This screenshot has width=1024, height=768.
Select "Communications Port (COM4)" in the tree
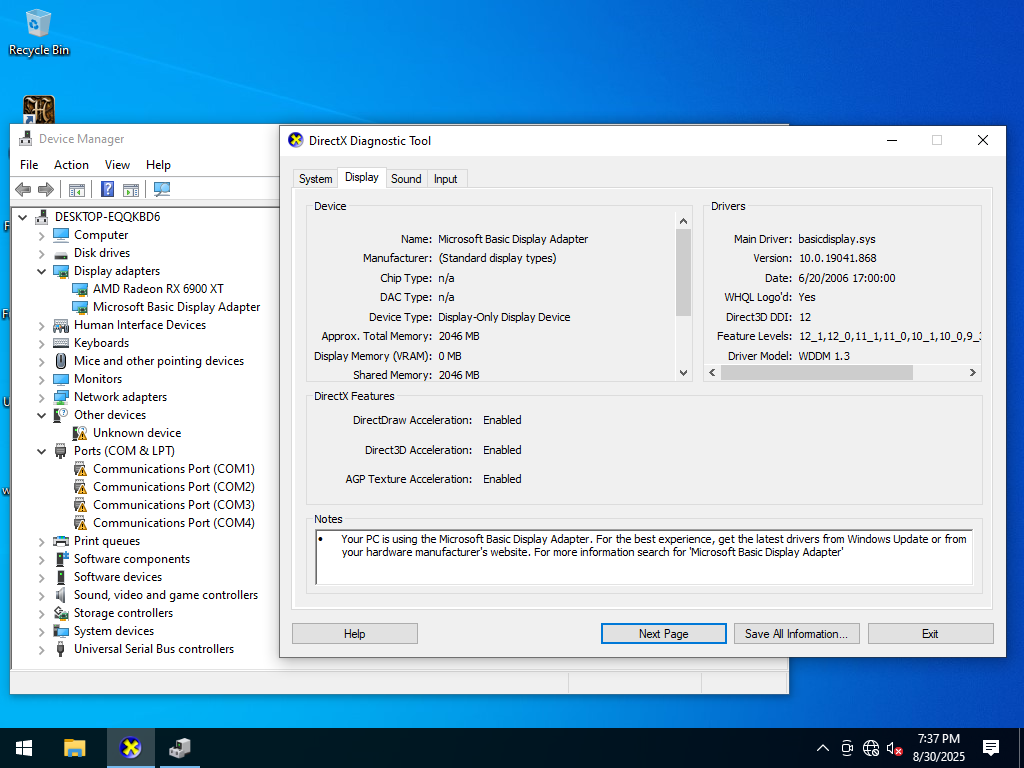click(x=174, y=523)
